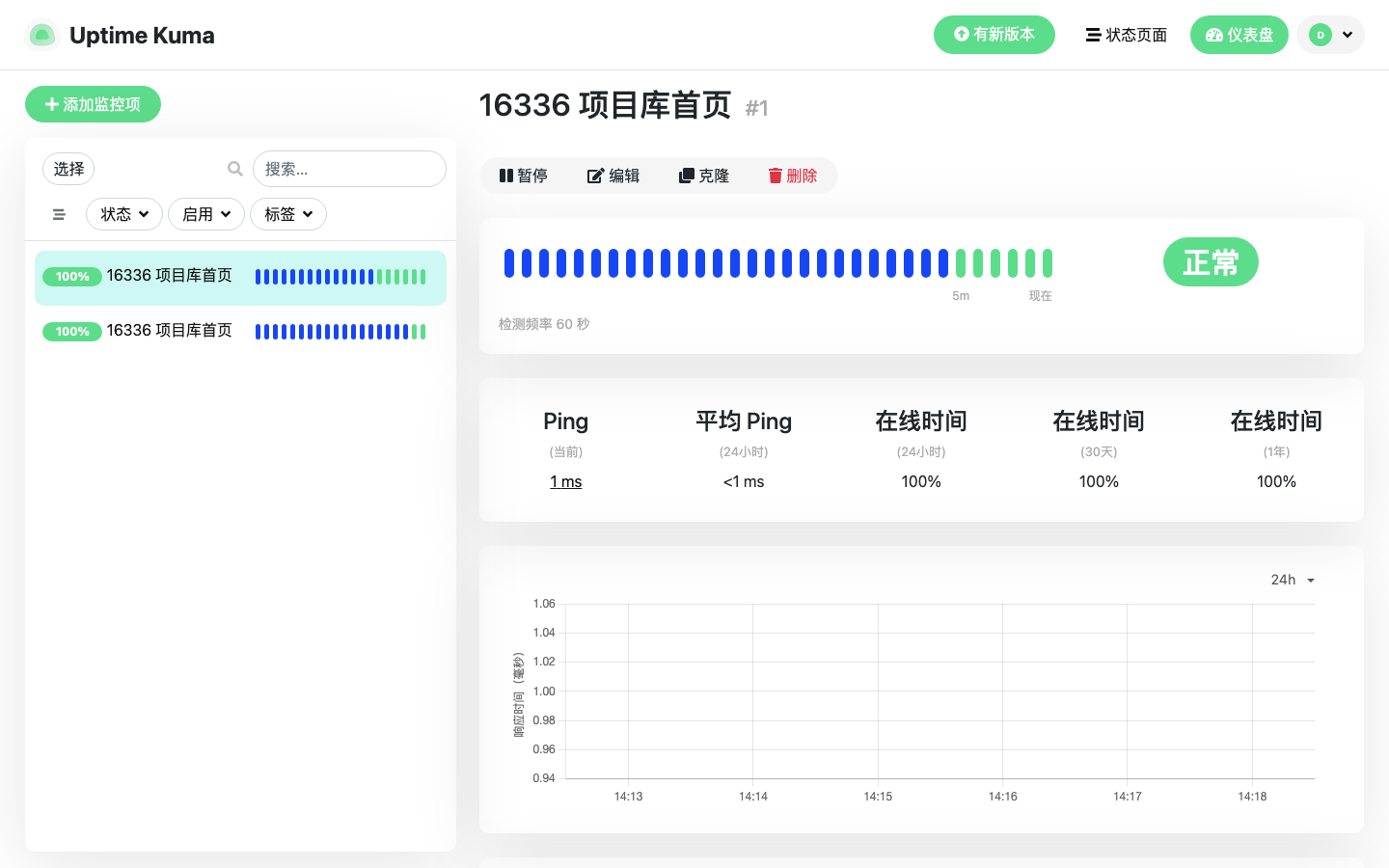The width and height of the screenshot is (1389, 868).
Task: Click the 16336 项目库首页 page heading
Action: (605, 105)
